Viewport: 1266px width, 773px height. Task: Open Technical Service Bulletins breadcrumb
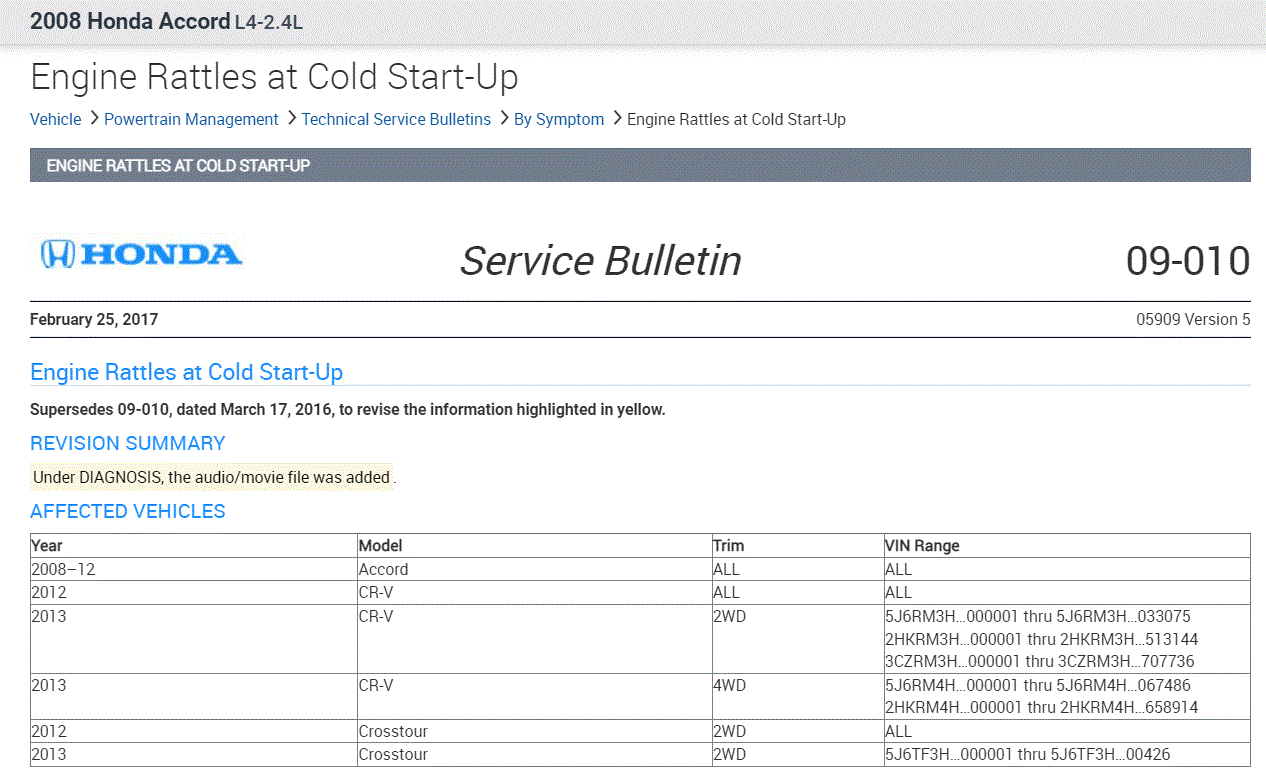pyautogui.click(x=396, y=120)
